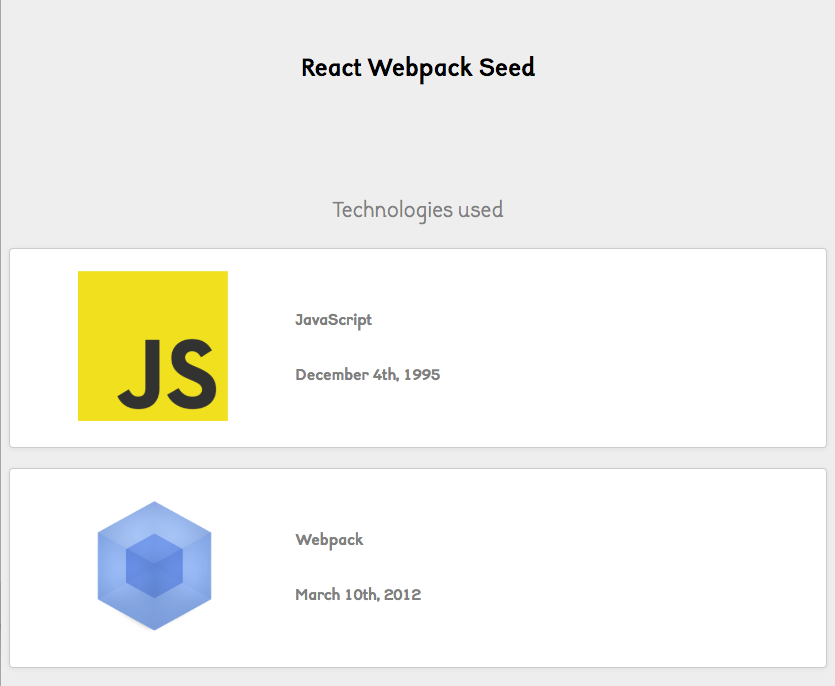This screenshot has height=686, width=835.
Task: Click the word Webpack in the page title
Action: coord(420,69)
